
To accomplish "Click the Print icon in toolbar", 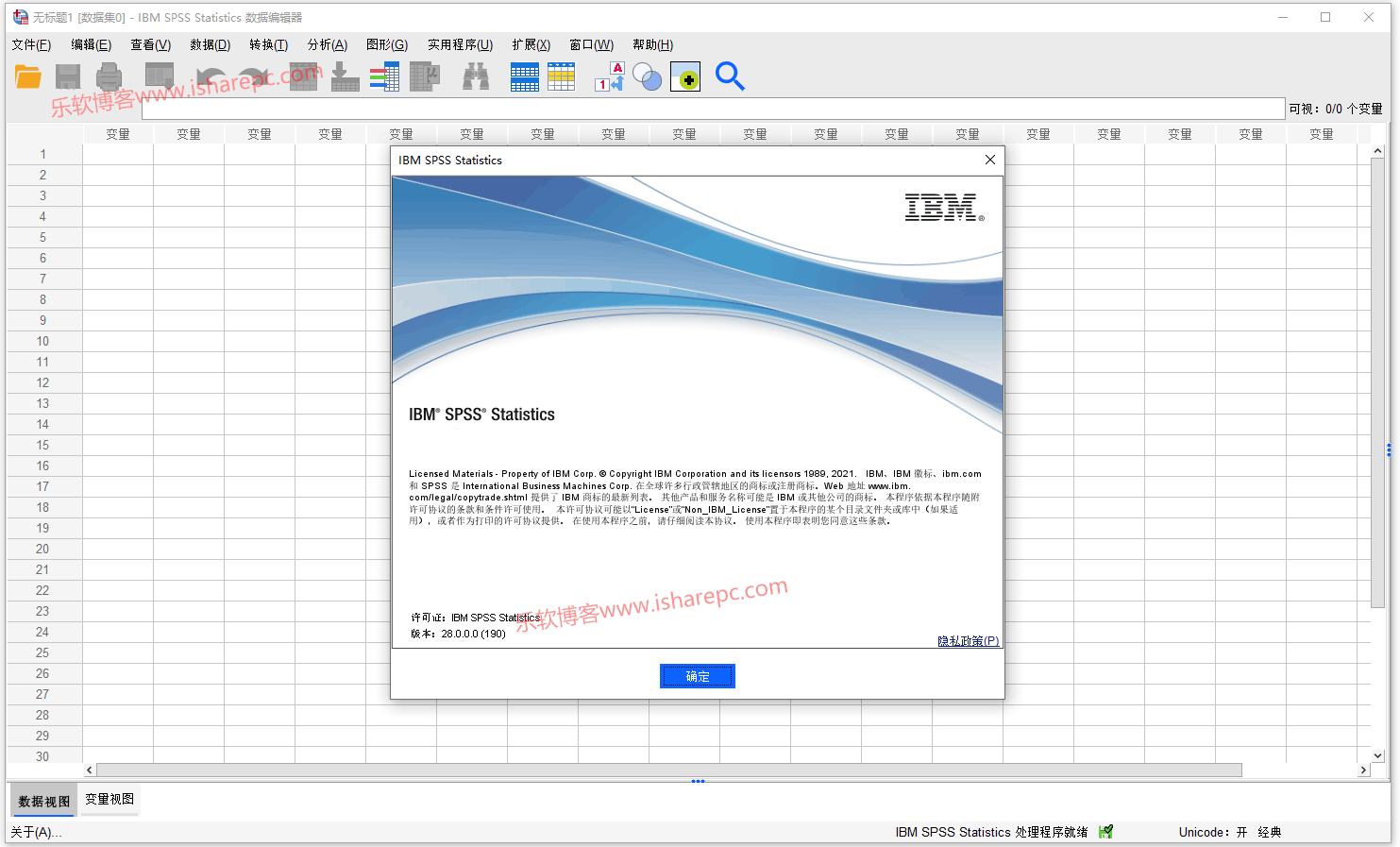I will (110, 77).
